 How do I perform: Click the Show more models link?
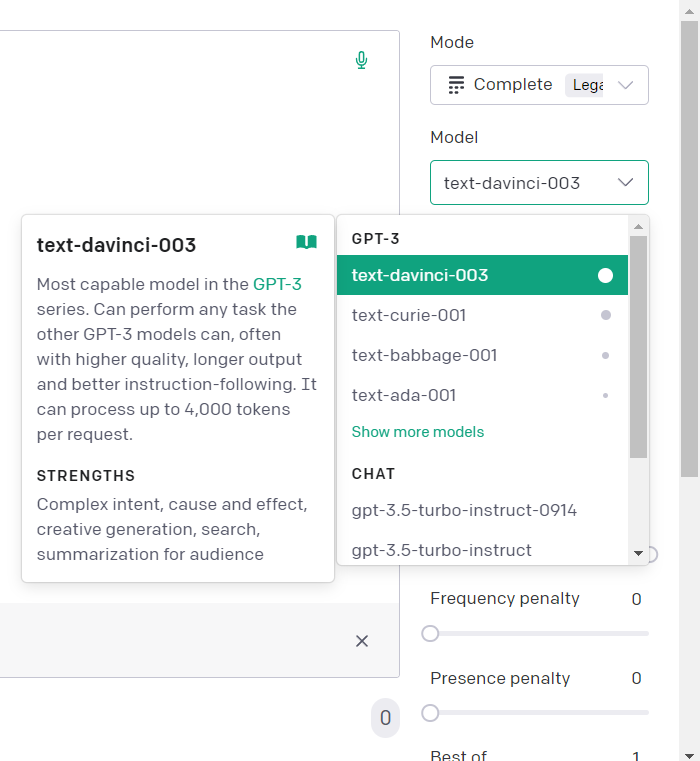(x=418, y=432)
